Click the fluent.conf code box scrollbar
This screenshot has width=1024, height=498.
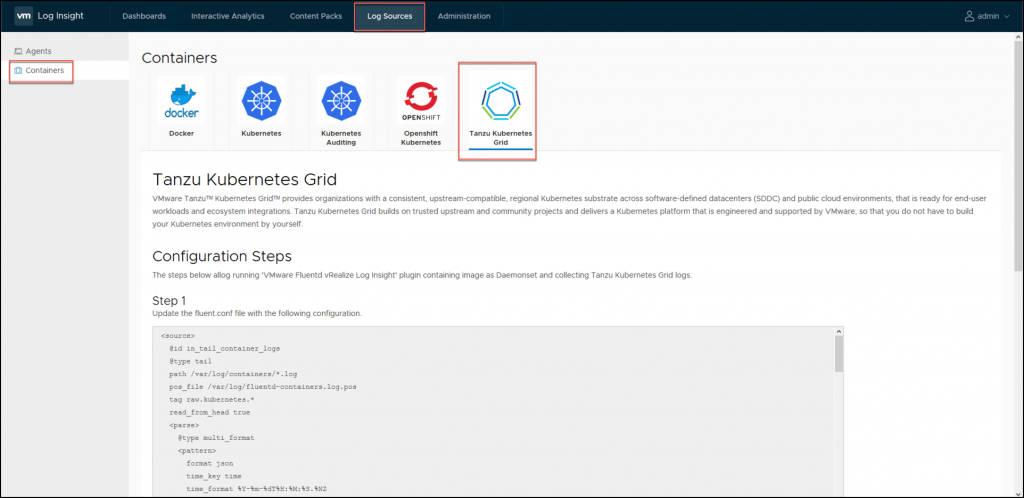839,356
